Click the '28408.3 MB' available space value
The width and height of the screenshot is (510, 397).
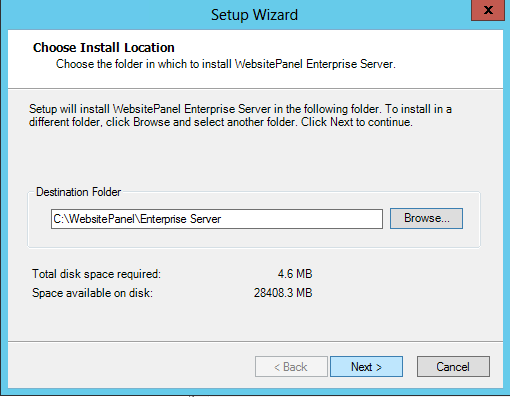283,293
